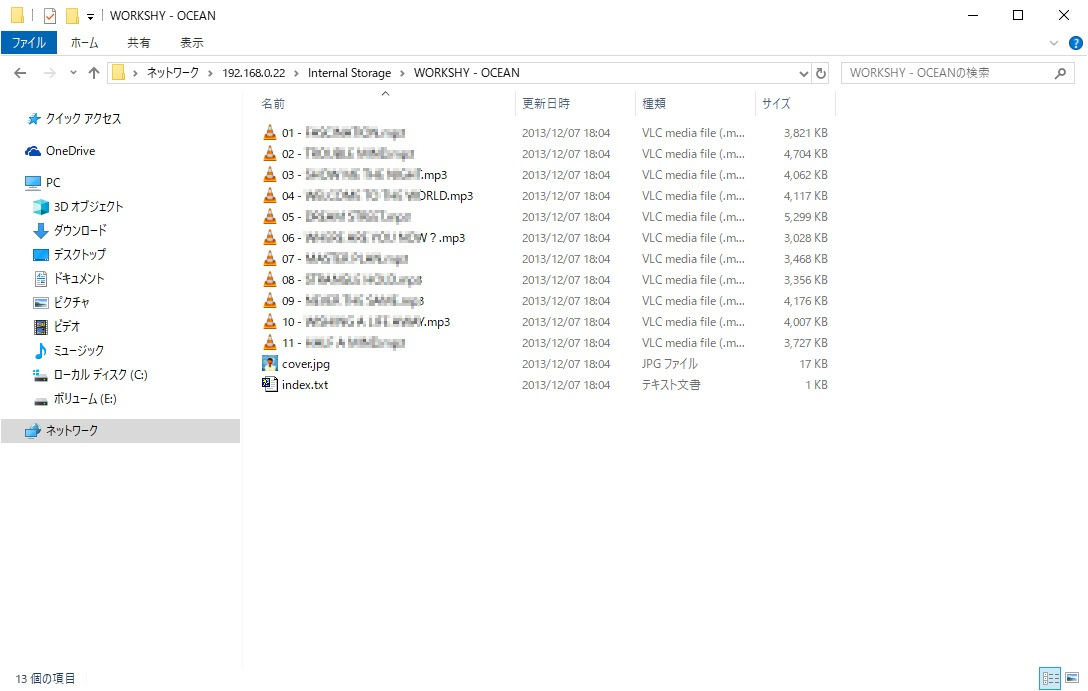Switch to the 表示 ribbon tab
Screen dimensions: 1088x691
191,42
